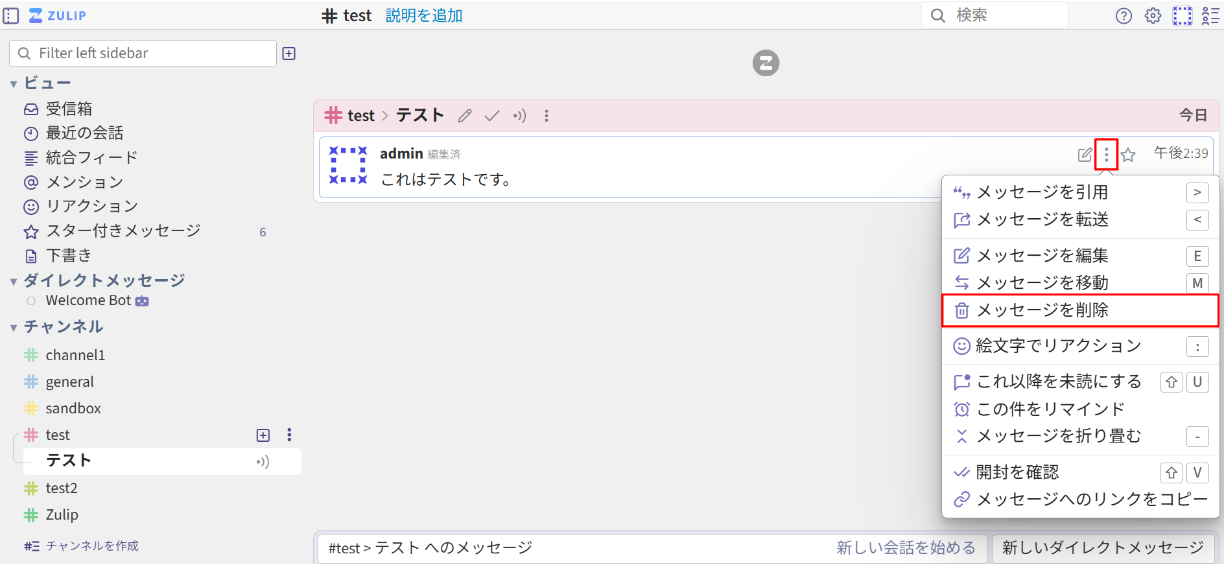Viewport: 1225px width, 564px height.
Task: Open the help menu question-mark icon
Action: point(1124,16)
